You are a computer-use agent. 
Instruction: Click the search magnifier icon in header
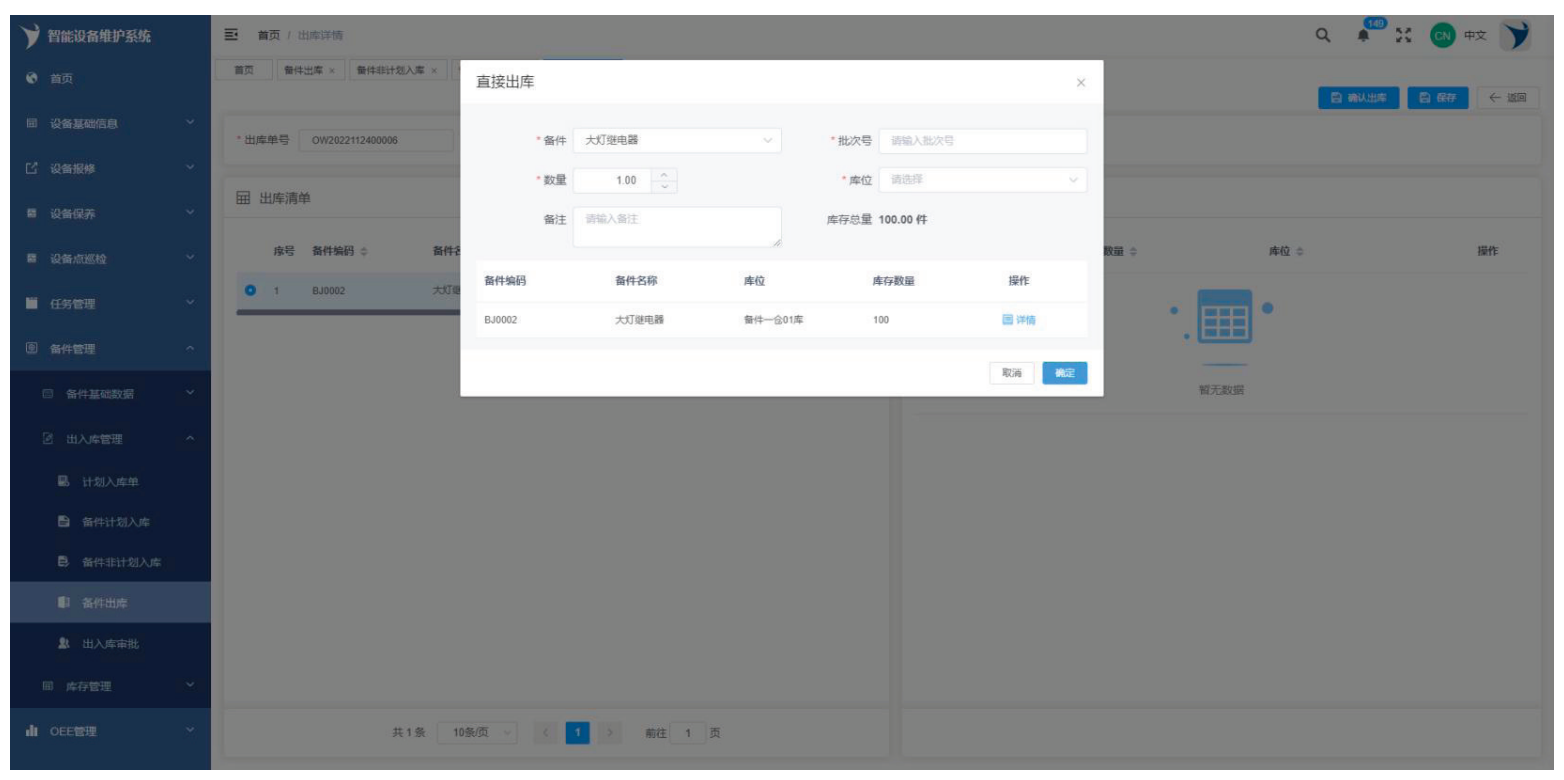[1322, 36]
